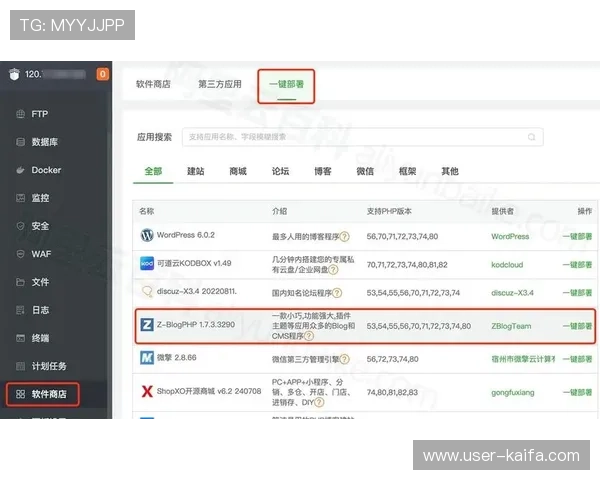
Task: Click the 日志 log icon
Action: click(20, 310)
